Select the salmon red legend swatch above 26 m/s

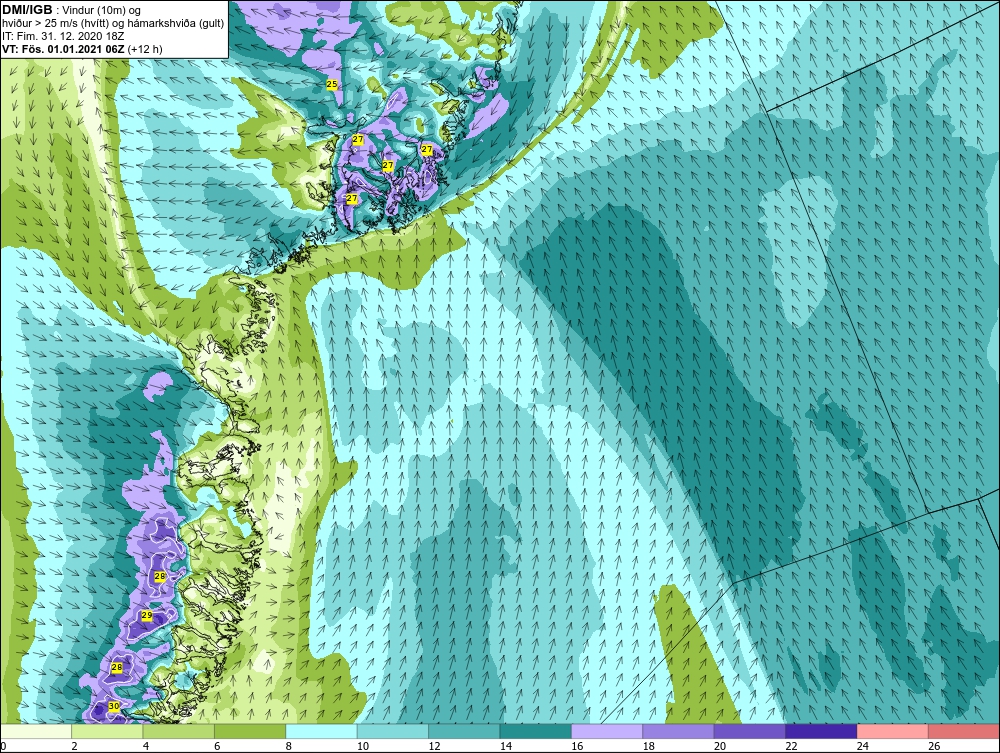tap(964, 731)
